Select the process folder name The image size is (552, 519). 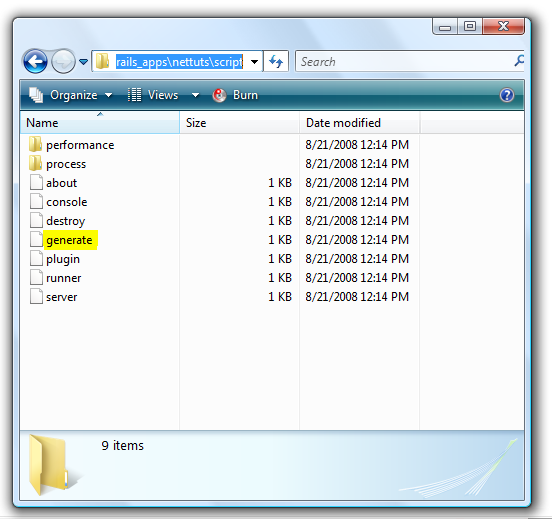tap(66, 164)
